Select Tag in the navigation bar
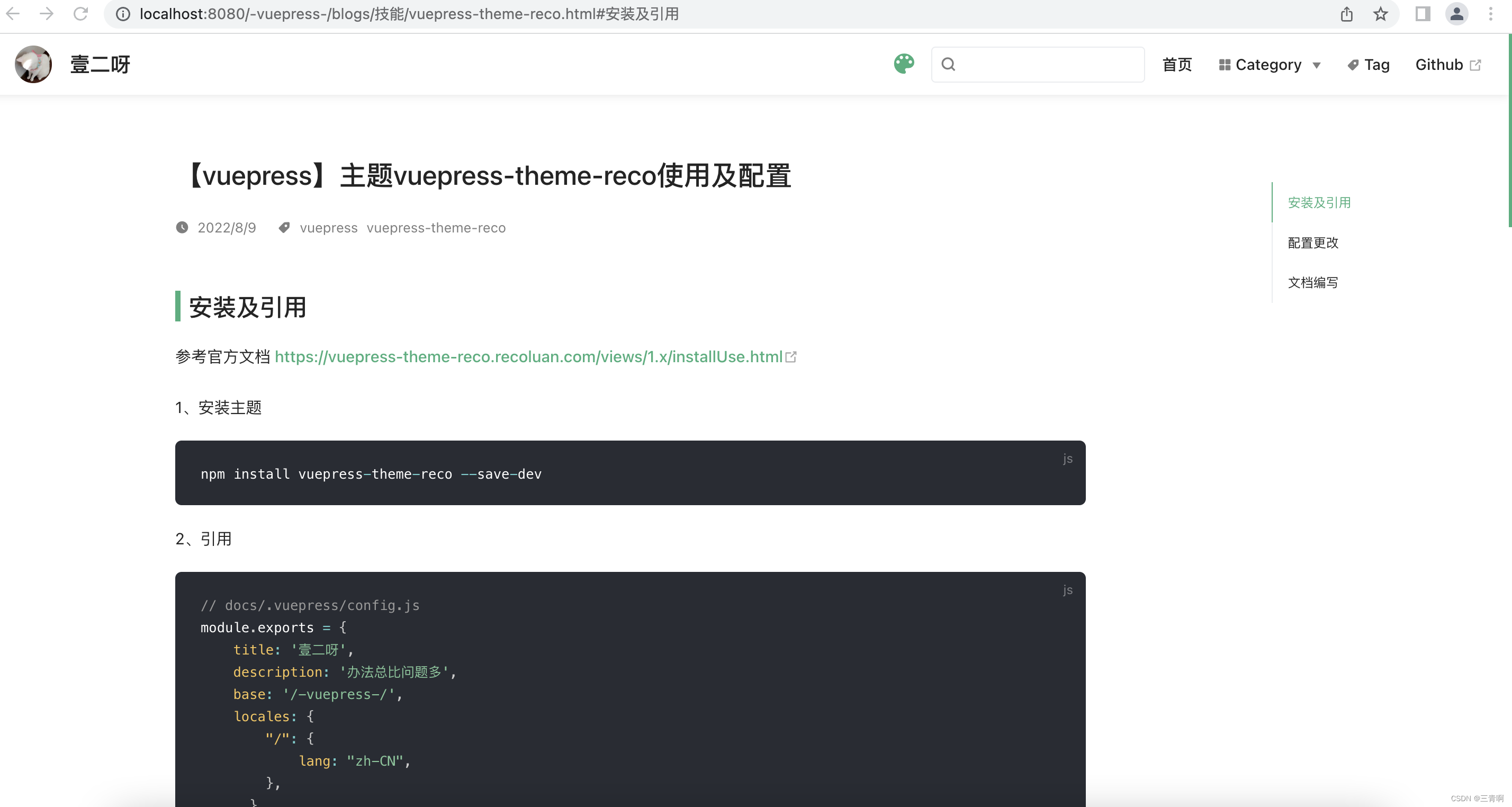This screenshot has height=807, width=1512. click(x=1376, y=65)
